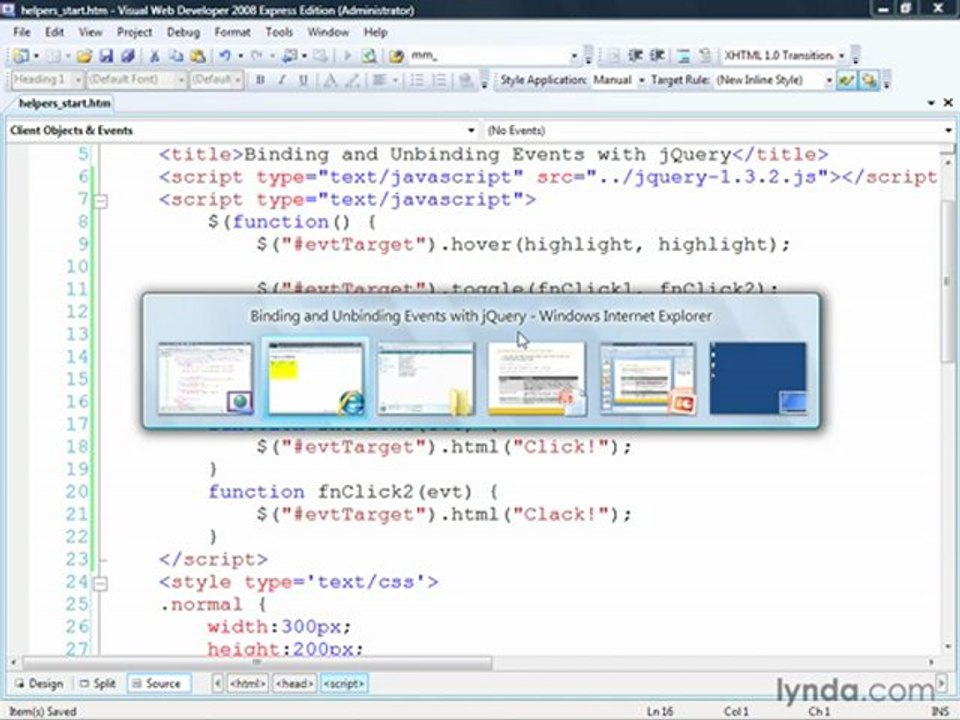Screen dimensions: 960x720
Task: Click the Find in Files icon beside mm_ box
Action: coord(396,56)
